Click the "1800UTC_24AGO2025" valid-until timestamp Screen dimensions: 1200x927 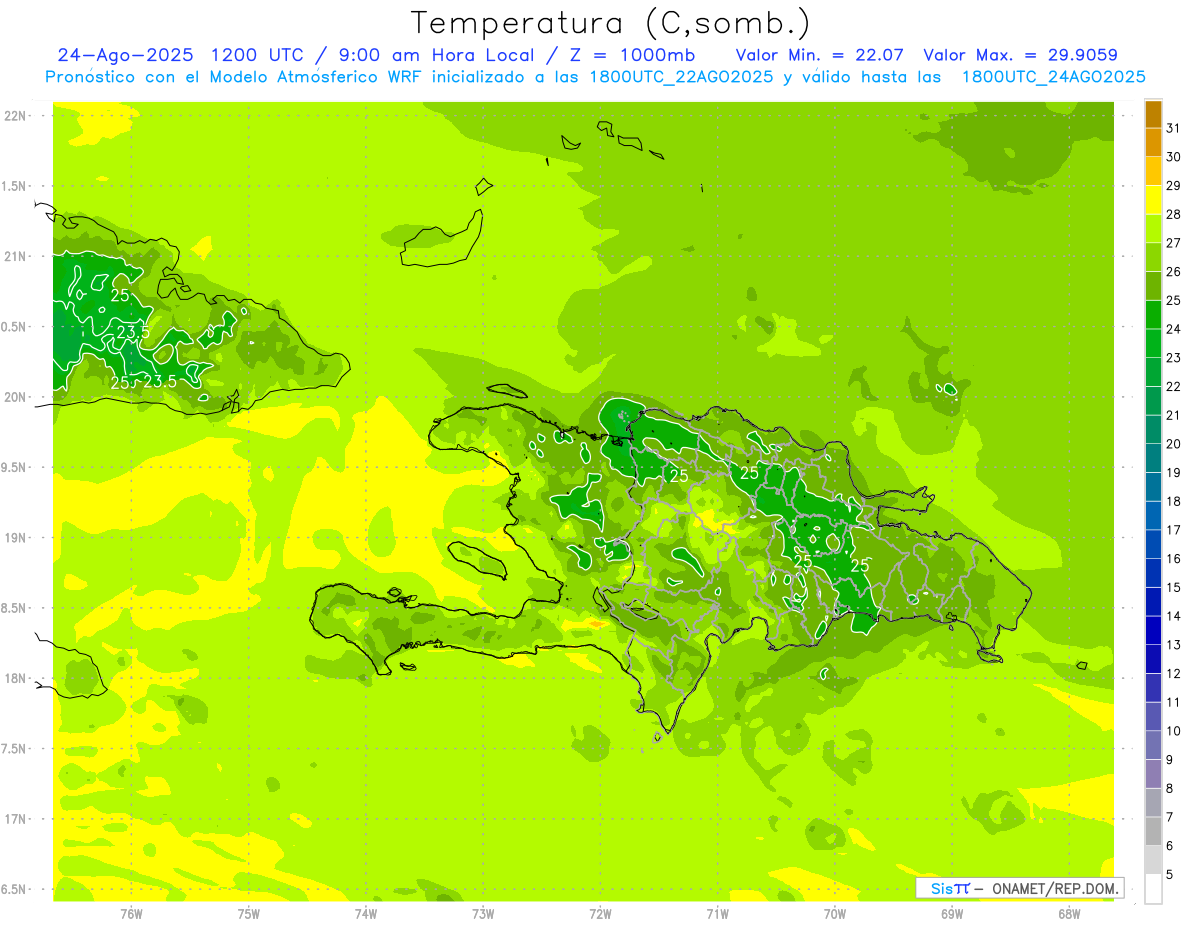pyautogui.click(x=1052, y=77)
